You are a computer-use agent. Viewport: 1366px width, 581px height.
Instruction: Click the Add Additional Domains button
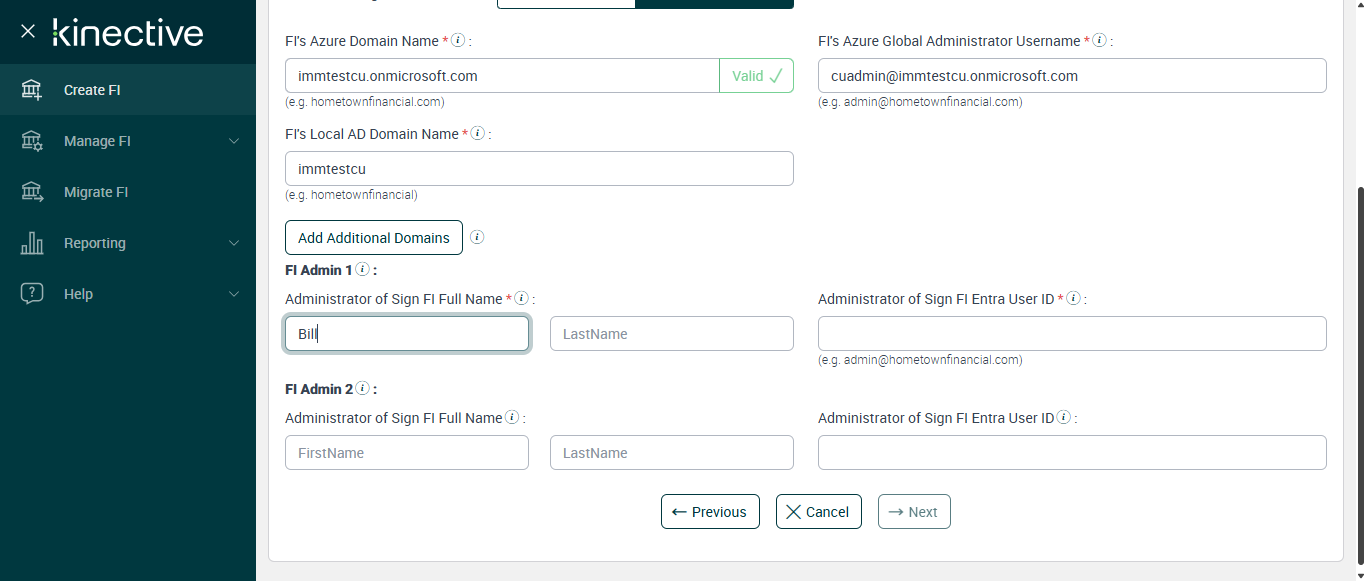coord(374,238)
